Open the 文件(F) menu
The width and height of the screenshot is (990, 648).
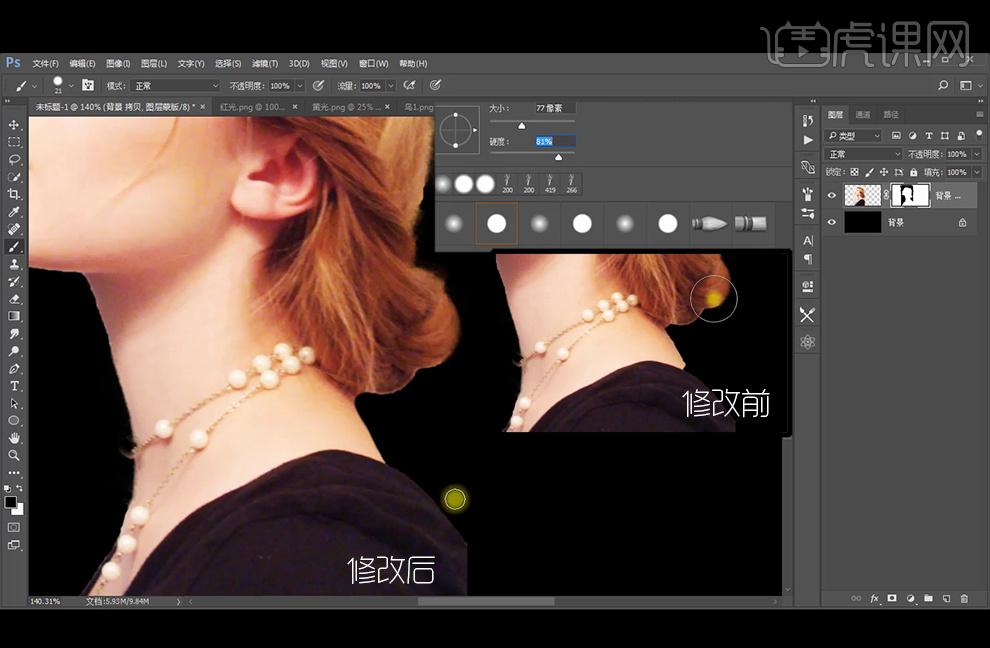pos(45,64)
